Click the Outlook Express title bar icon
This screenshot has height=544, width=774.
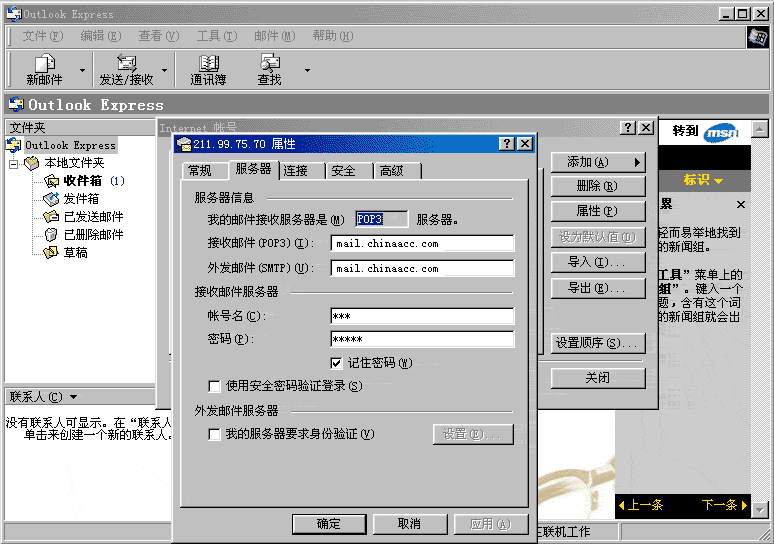(x=14, y=14)
